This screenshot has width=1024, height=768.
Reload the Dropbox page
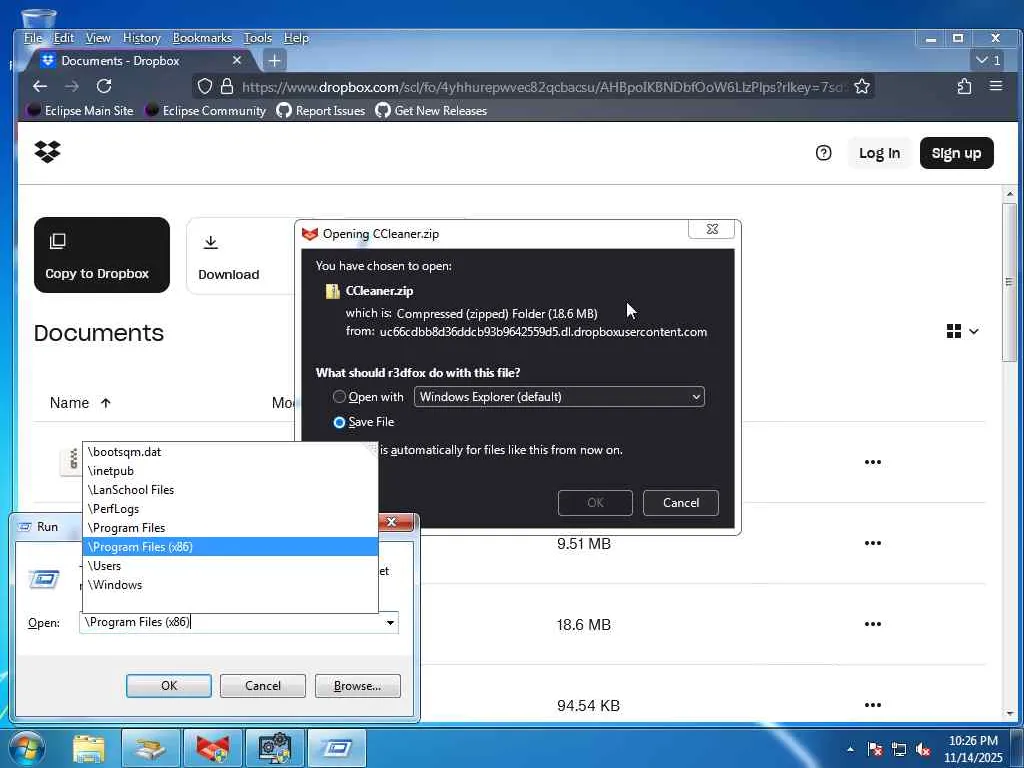point(104,86)
